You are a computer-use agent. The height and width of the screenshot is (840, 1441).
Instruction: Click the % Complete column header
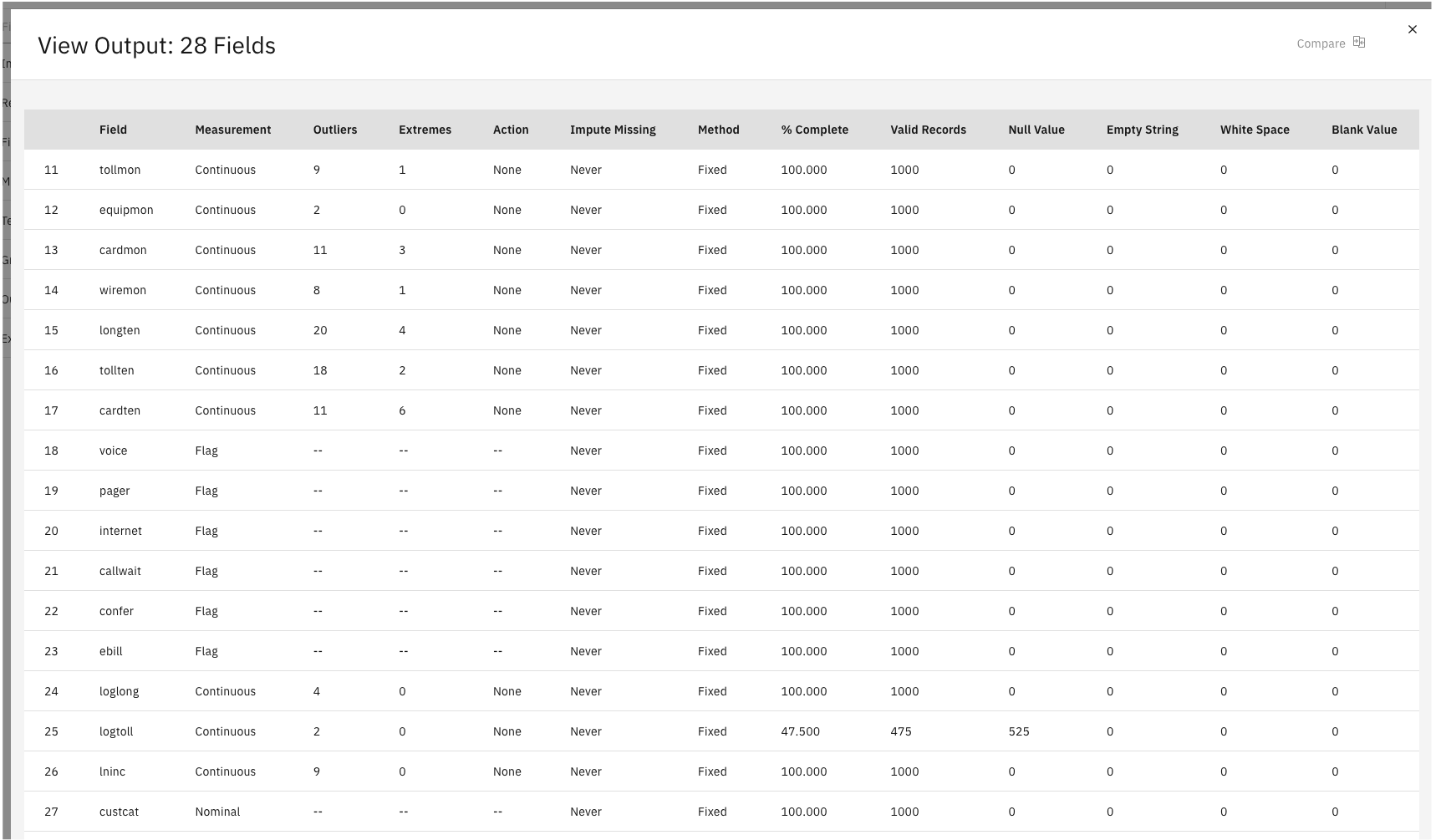coord(815,130)
